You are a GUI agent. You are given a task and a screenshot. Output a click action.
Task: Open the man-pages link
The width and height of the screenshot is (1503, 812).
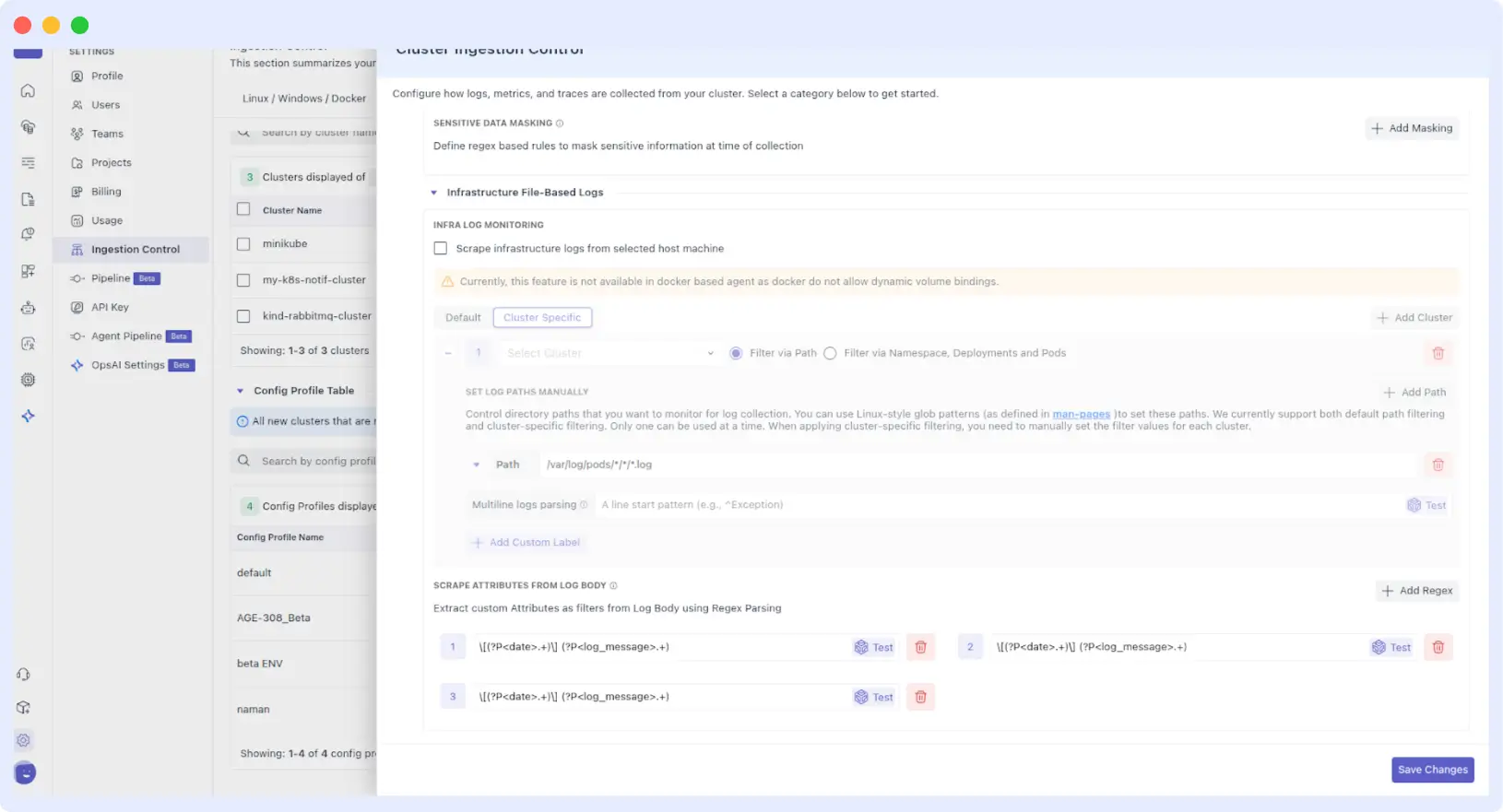point(1081,414)
